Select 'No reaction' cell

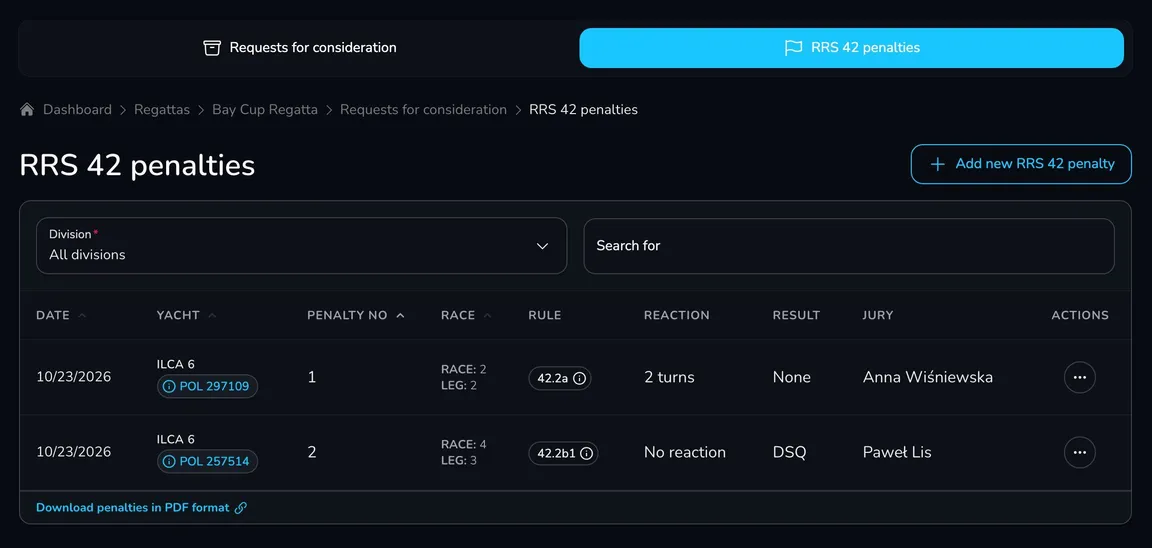point(685,452)
